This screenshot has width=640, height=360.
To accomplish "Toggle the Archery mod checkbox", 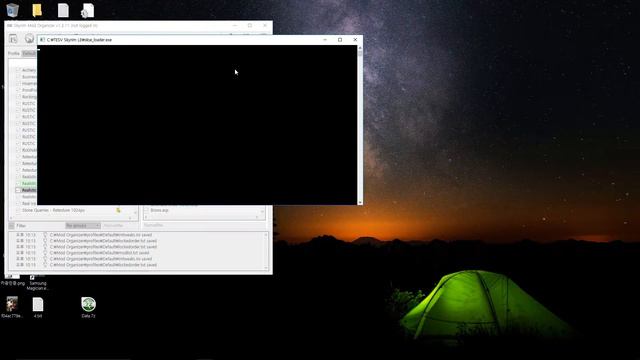I will click(18, 70).
